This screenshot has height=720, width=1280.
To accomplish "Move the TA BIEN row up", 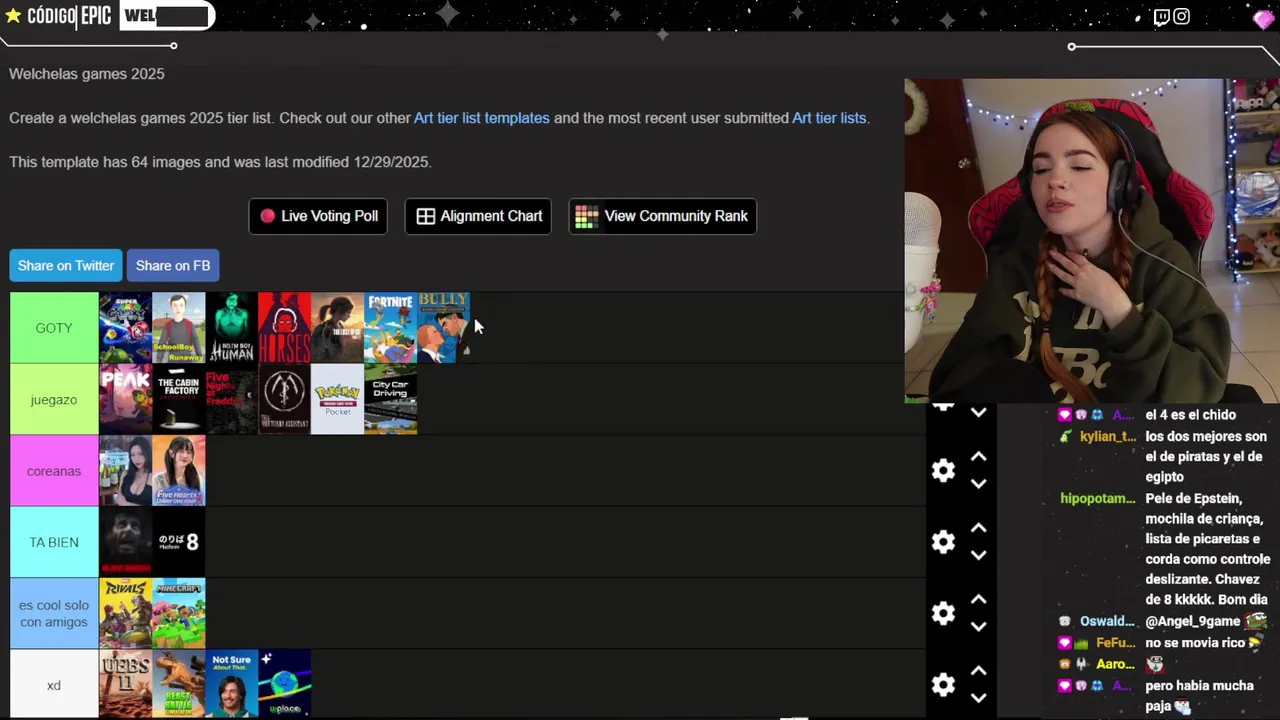I will [978, 528].
